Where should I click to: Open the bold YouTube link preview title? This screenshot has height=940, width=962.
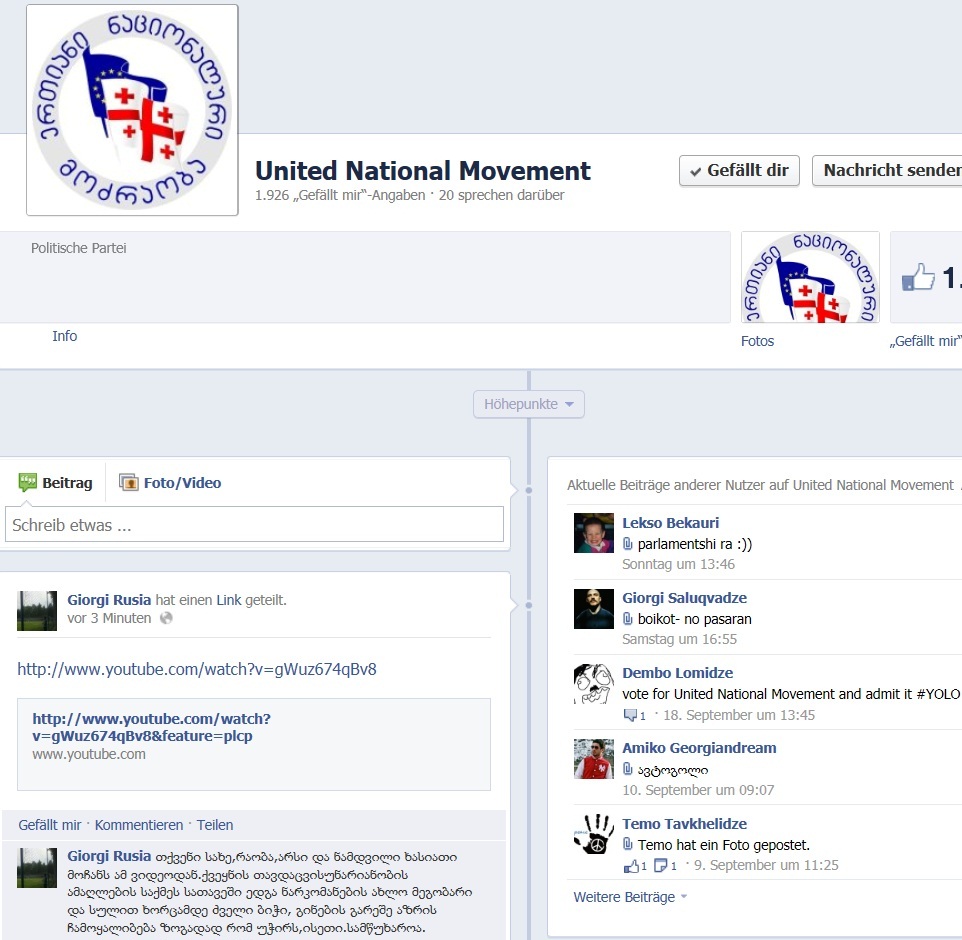(x=152, y=727)
